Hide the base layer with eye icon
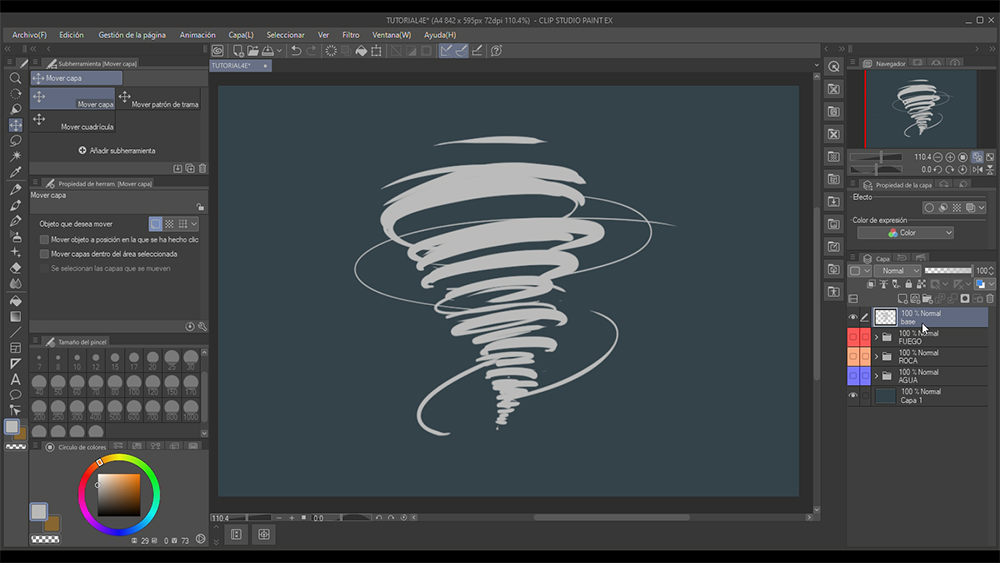The width and height of the screenshot is (1000, 563). coord(853,317)
